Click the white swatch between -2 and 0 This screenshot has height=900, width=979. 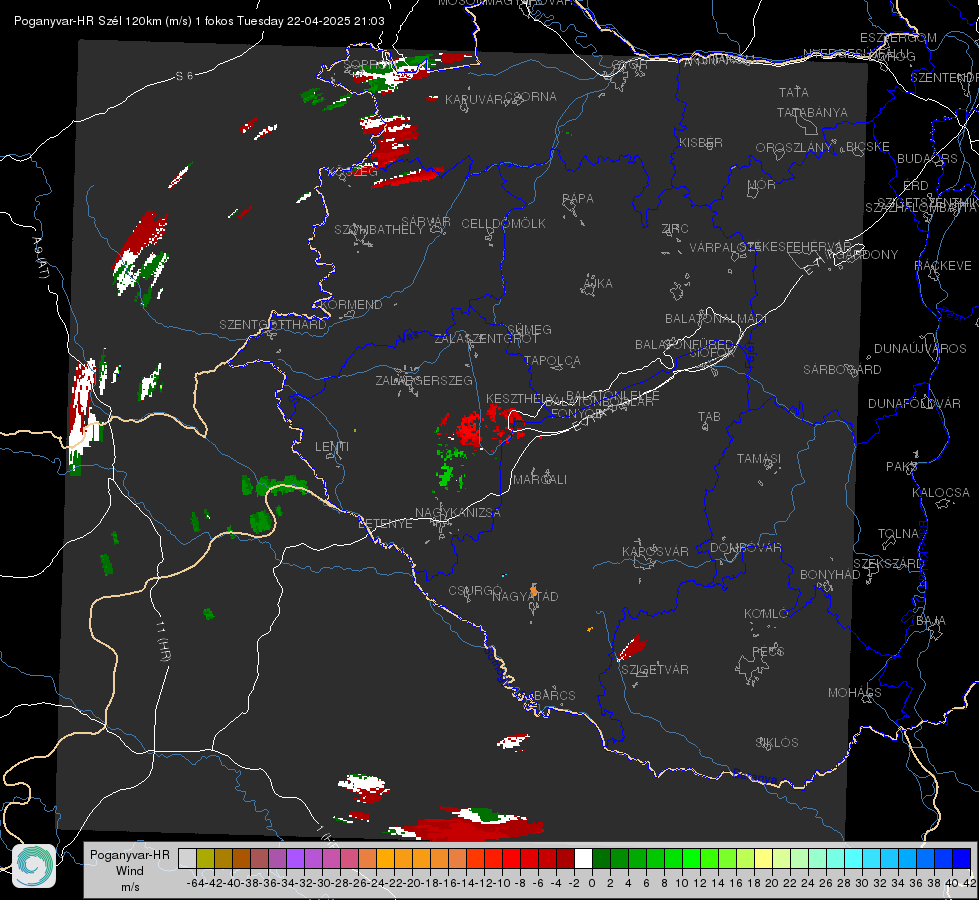coord(583,859)
